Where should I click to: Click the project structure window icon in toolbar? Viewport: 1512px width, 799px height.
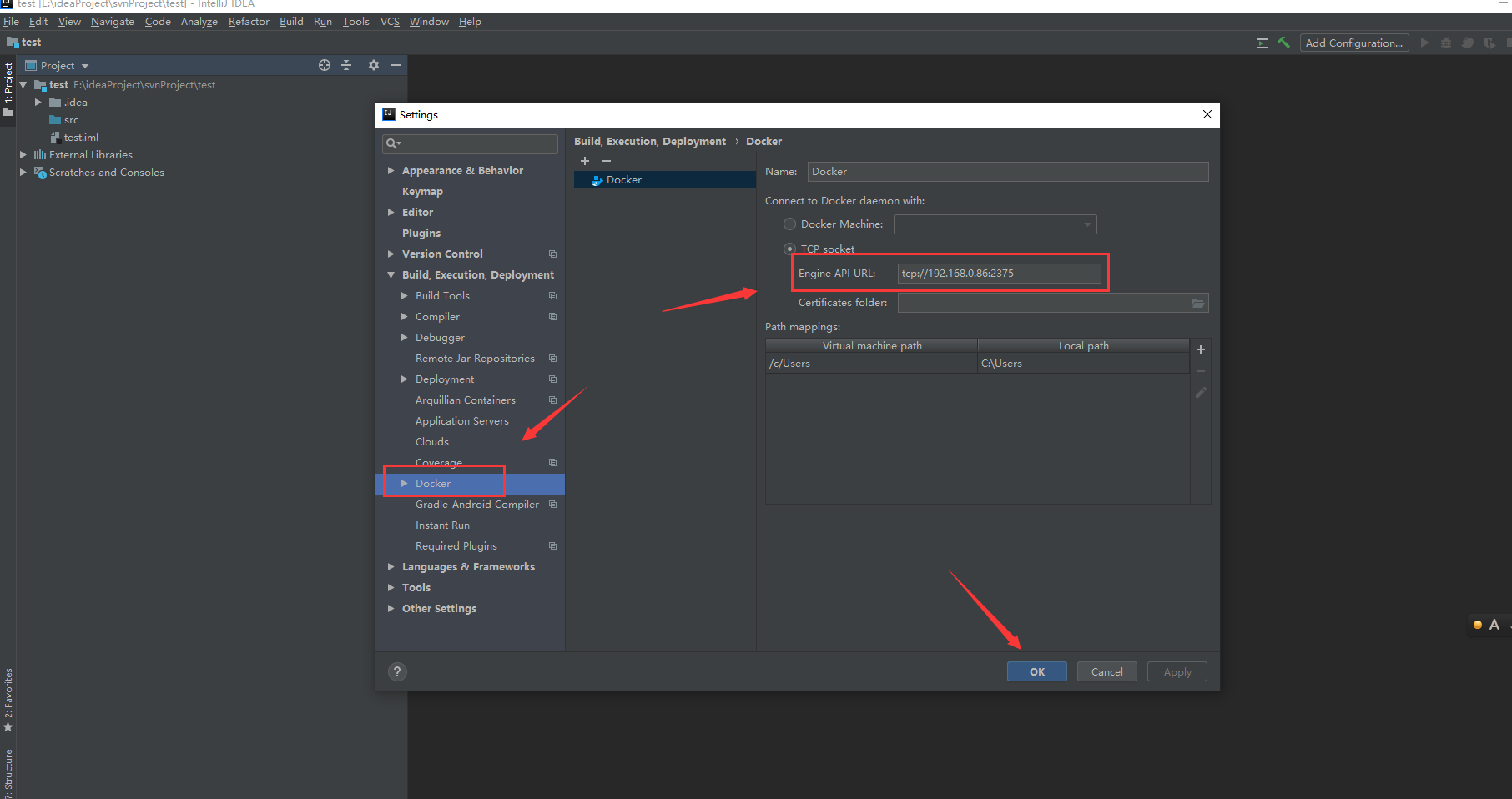pyautogui.click(x=1263, y=43)
